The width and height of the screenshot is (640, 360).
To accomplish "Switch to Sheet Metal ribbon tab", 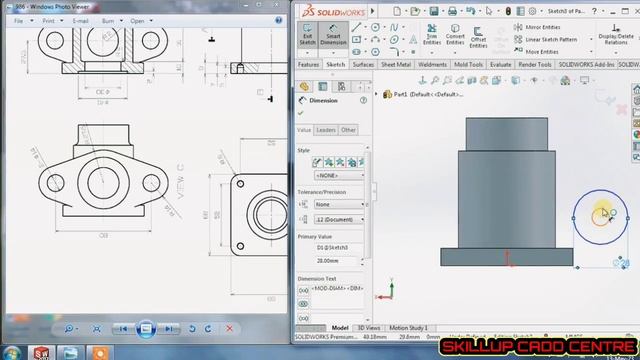I will (396, 64).
